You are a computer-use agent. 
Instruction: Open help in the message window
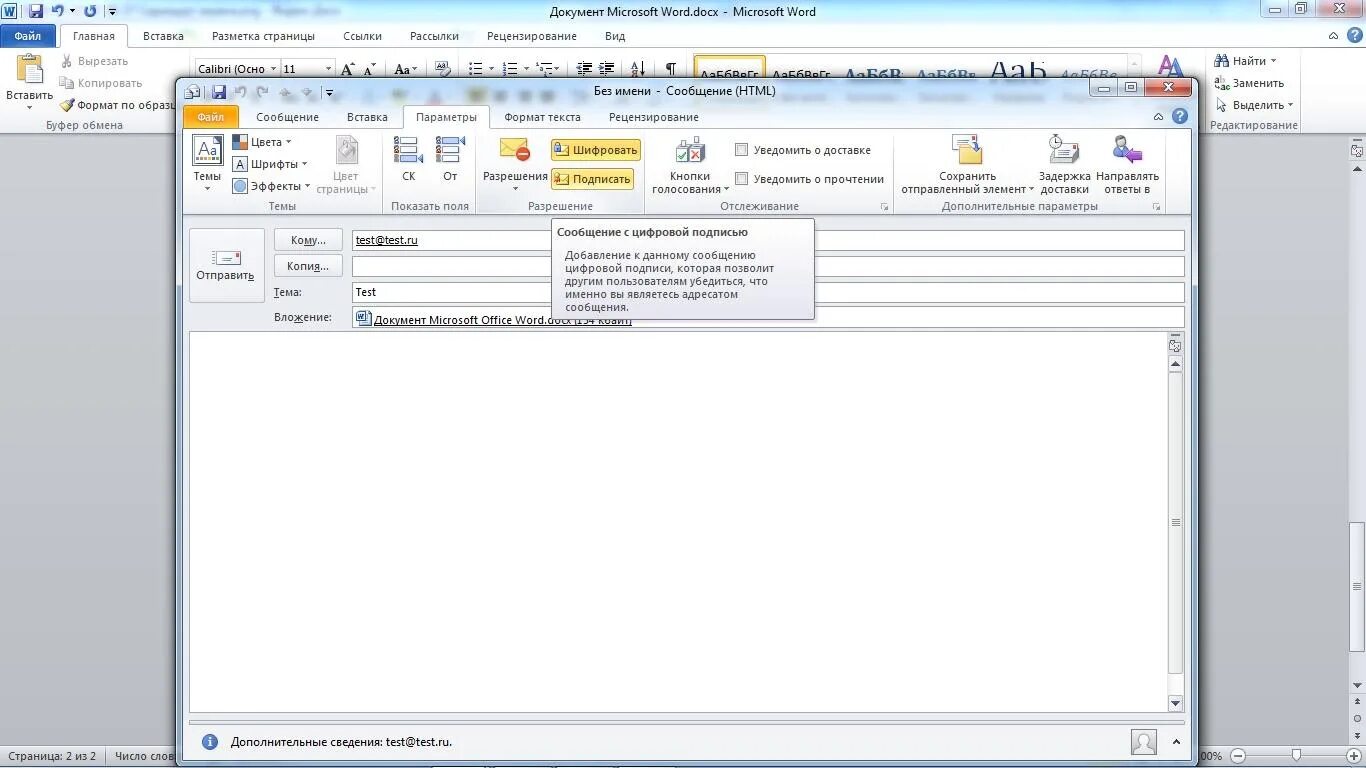pos(1180,116)
